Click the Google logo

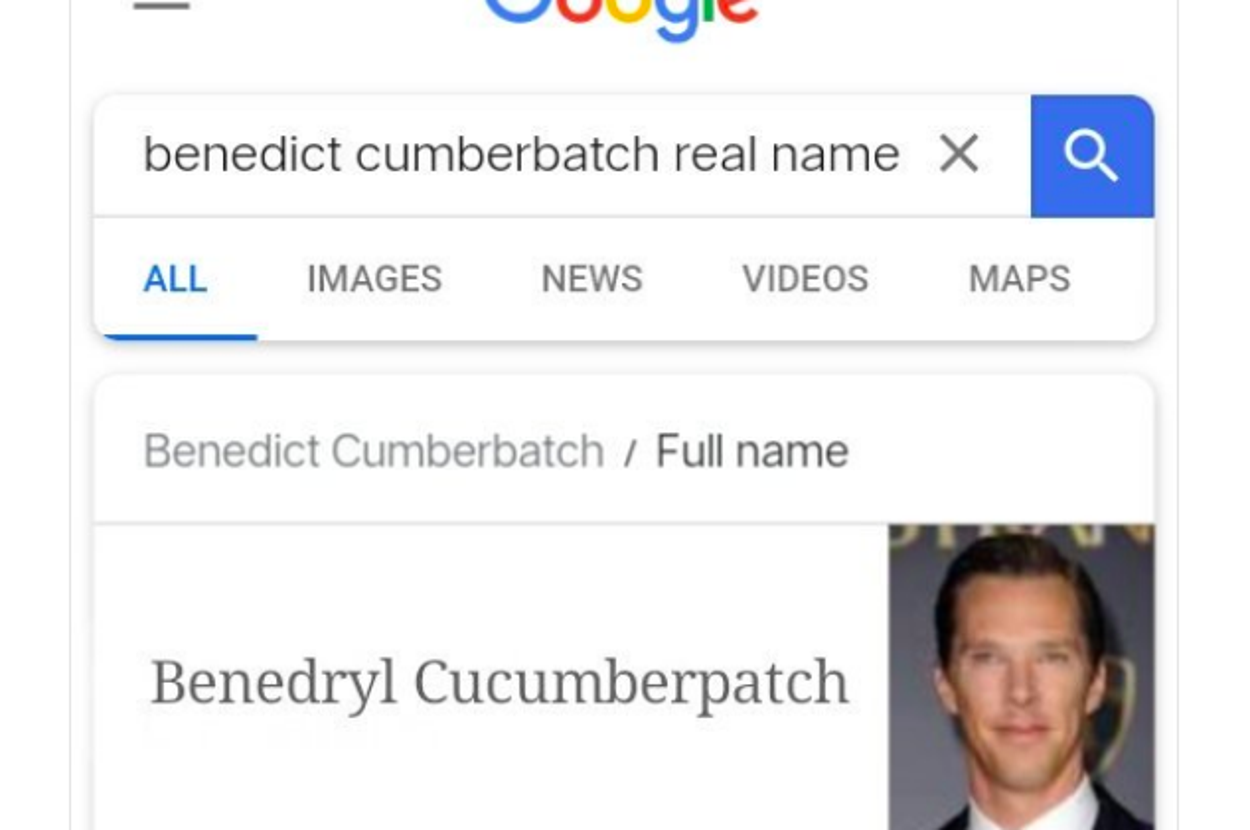(x=620, y=16)
